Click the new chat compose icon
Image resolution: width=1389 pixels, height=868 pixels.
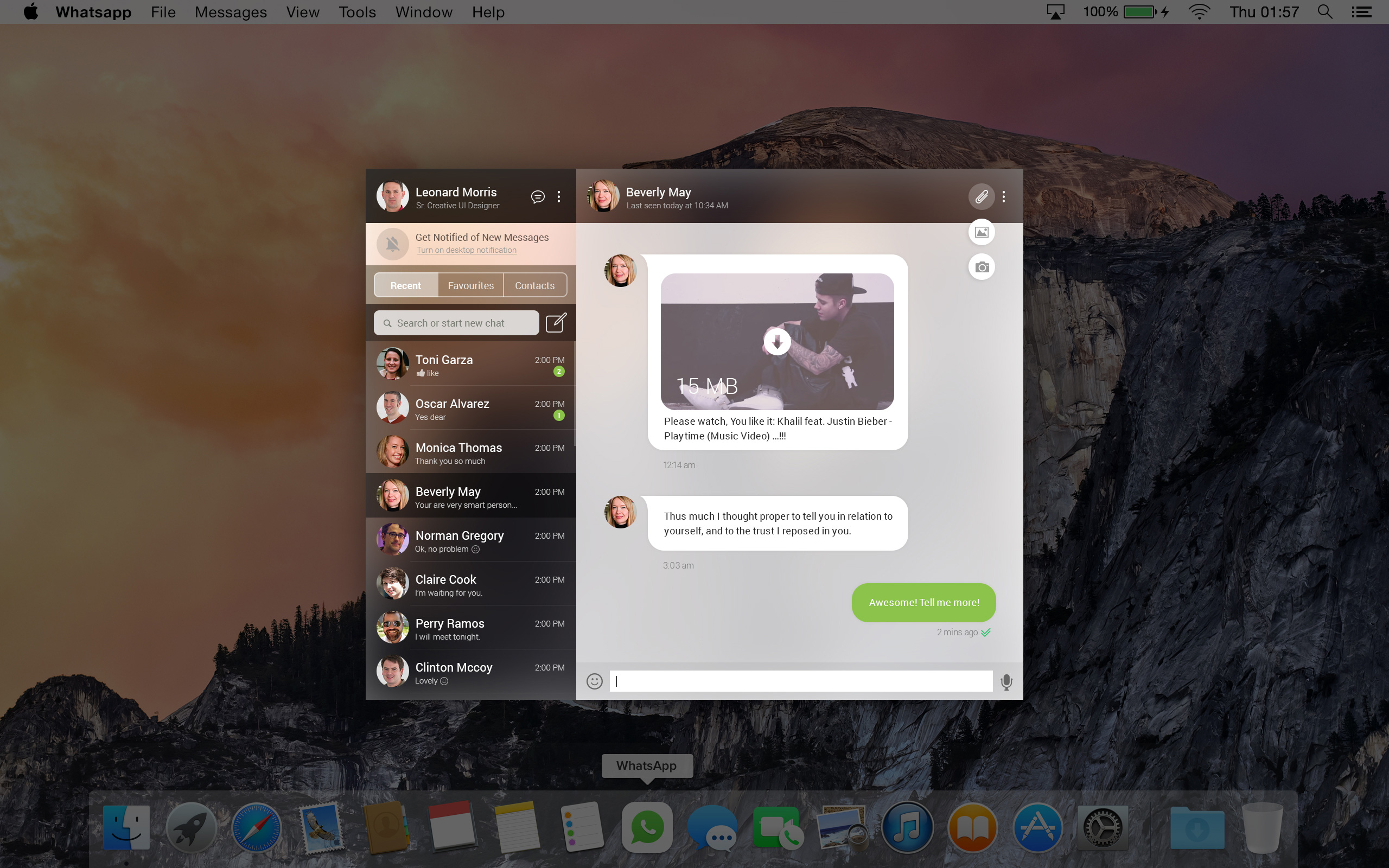[556, 322]
